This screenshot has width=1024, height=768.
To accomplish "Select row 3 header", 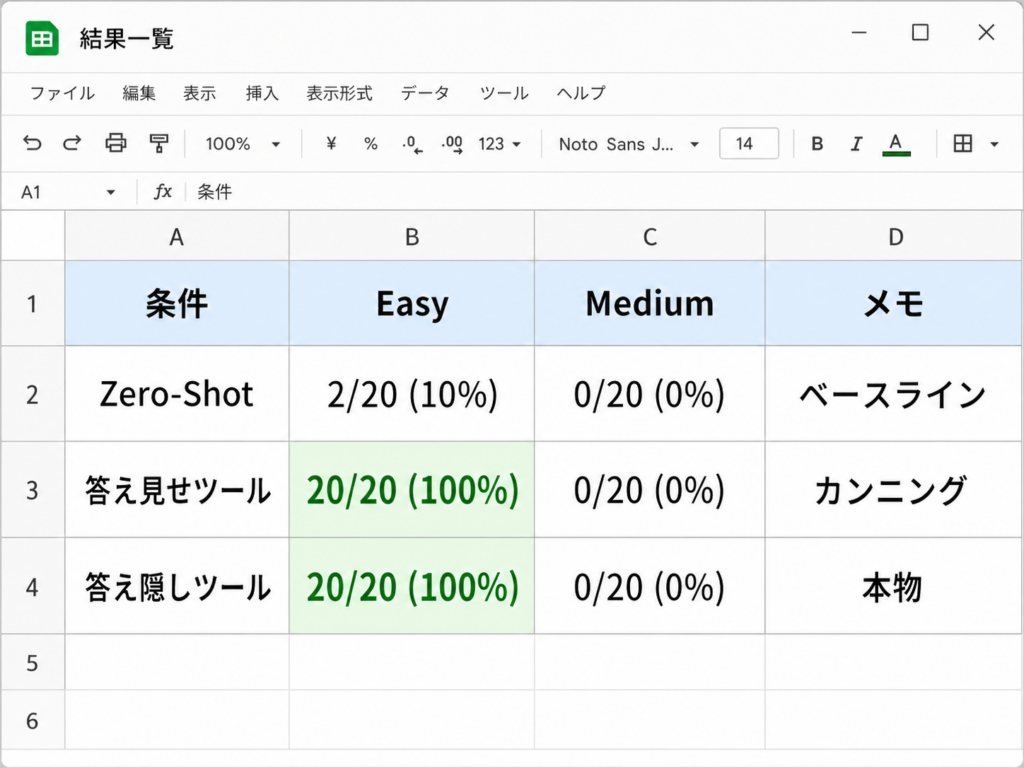I will point(33,490).
